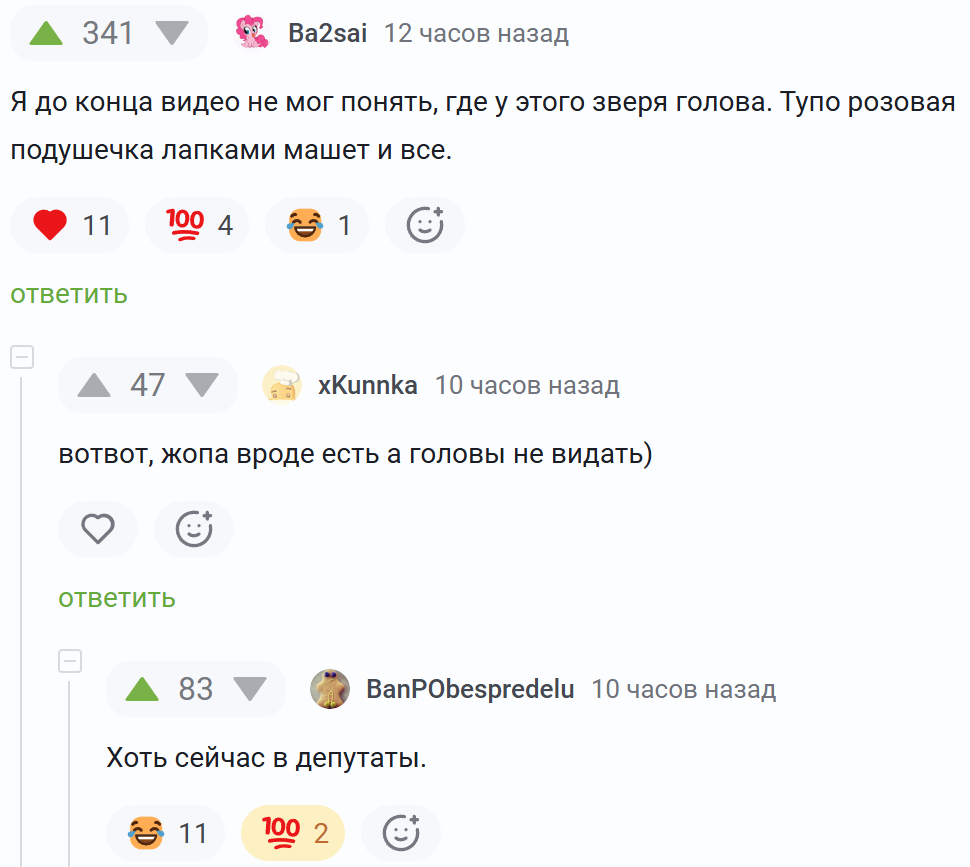Upvote BanPObespredelu's comment

[x=143, y=689]
